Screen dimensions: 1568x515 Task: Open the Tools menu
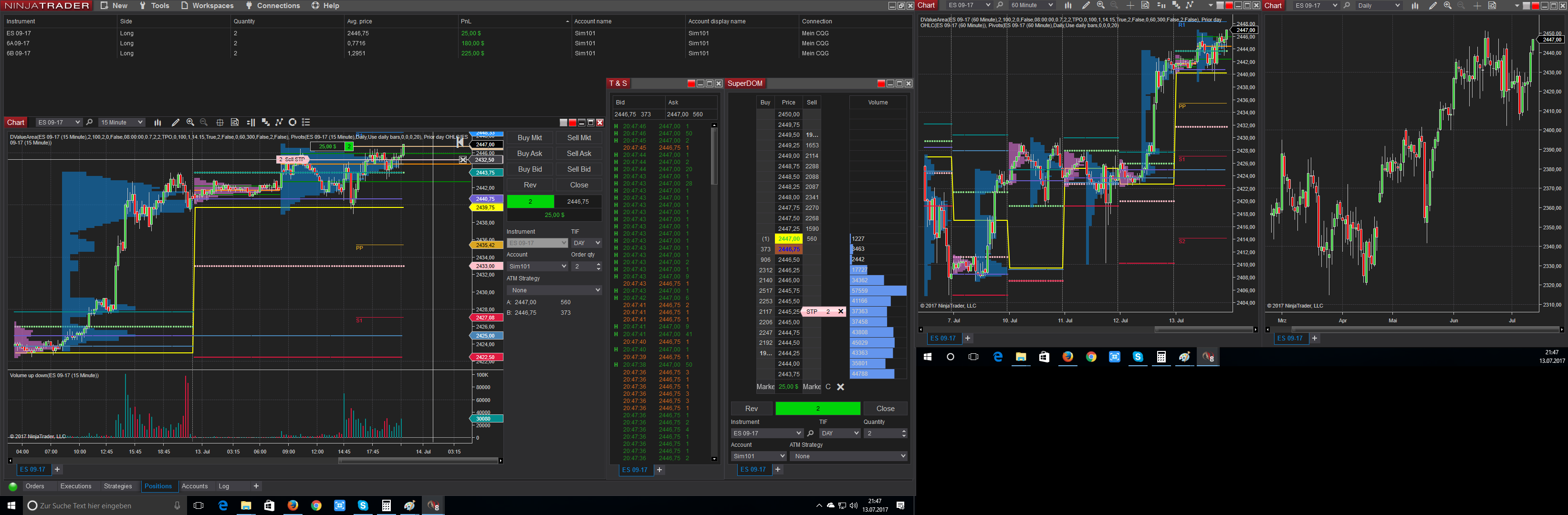pos(154,5)
